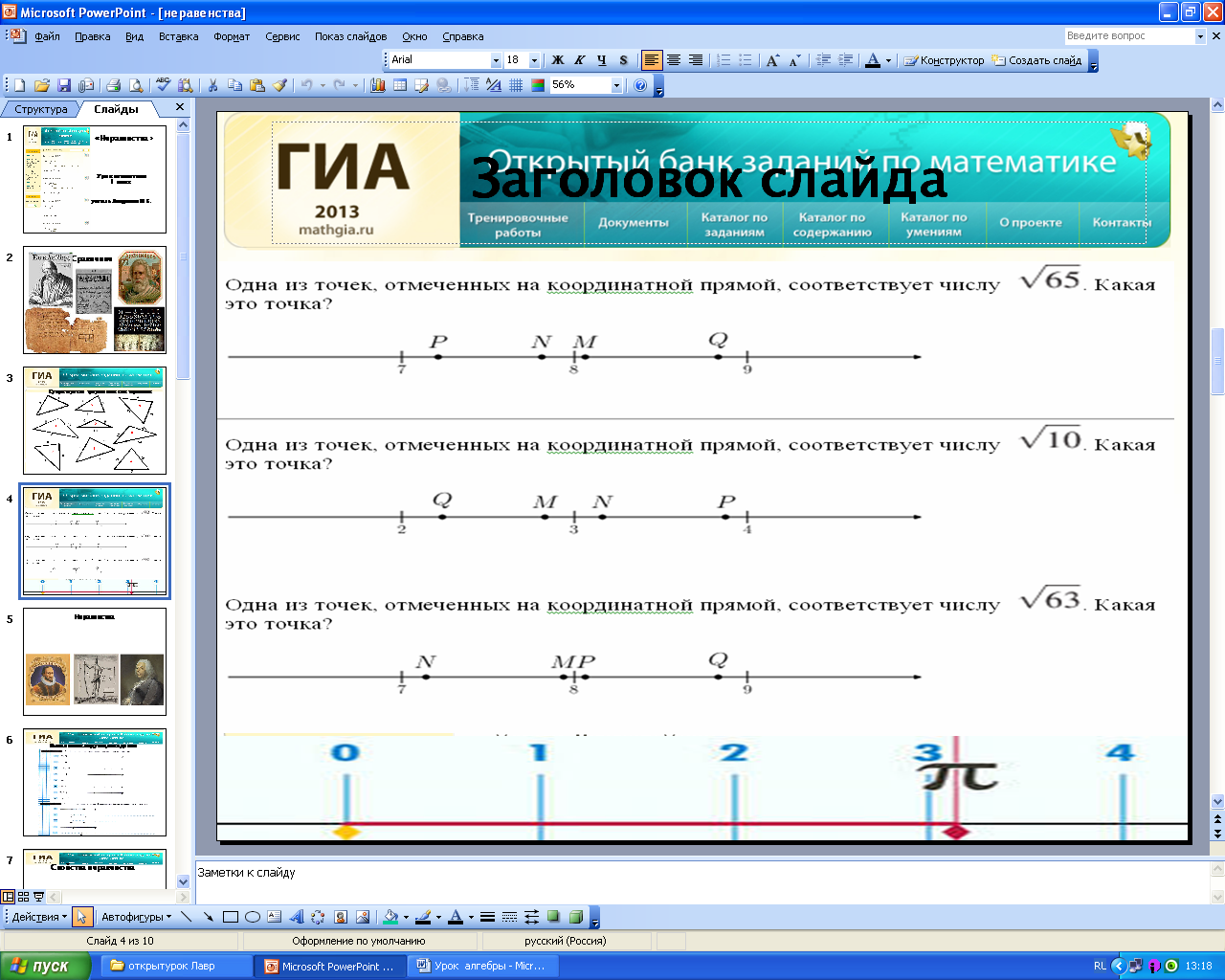Insert picture from file
1225x980 pixels.
pos(363,917)
